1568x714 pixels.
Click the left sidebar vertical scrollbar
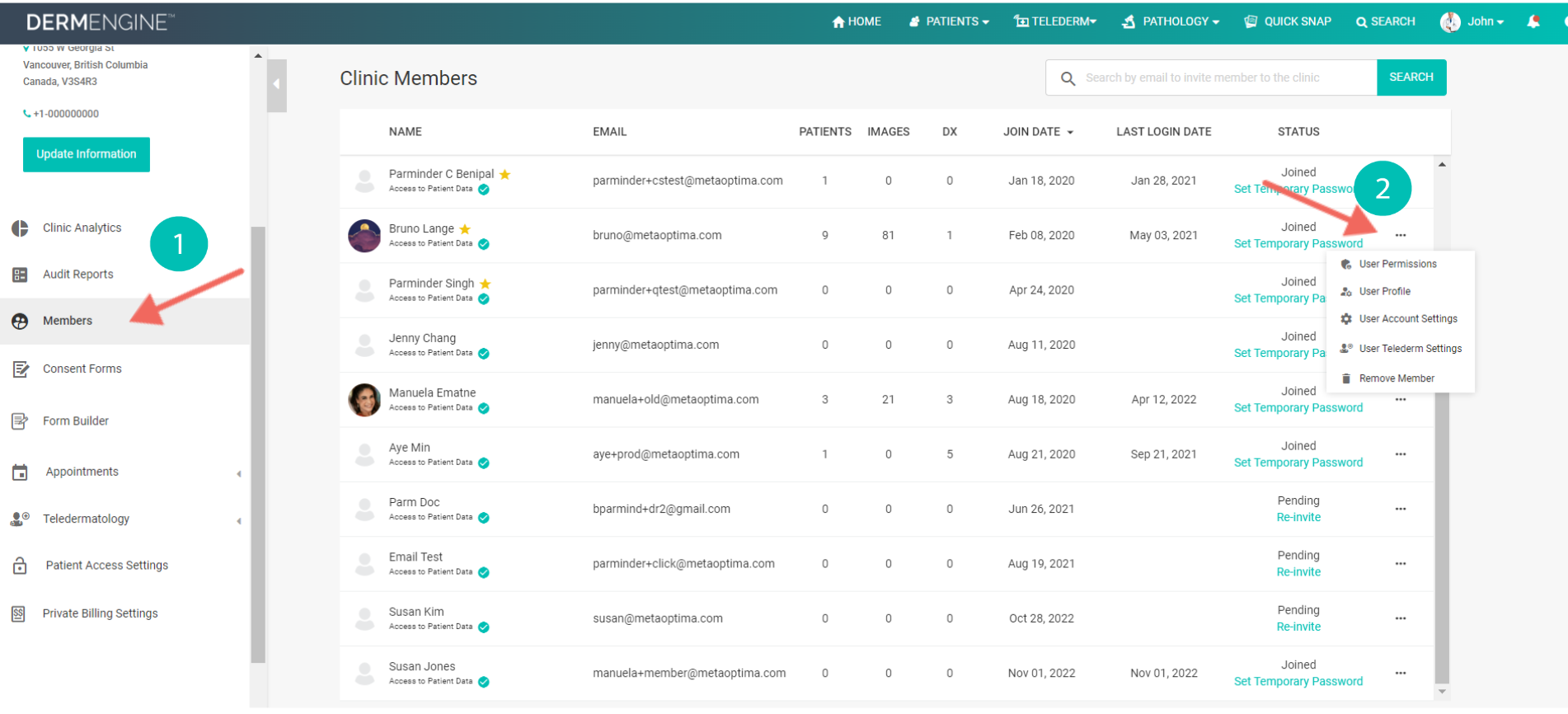[258, 445]
